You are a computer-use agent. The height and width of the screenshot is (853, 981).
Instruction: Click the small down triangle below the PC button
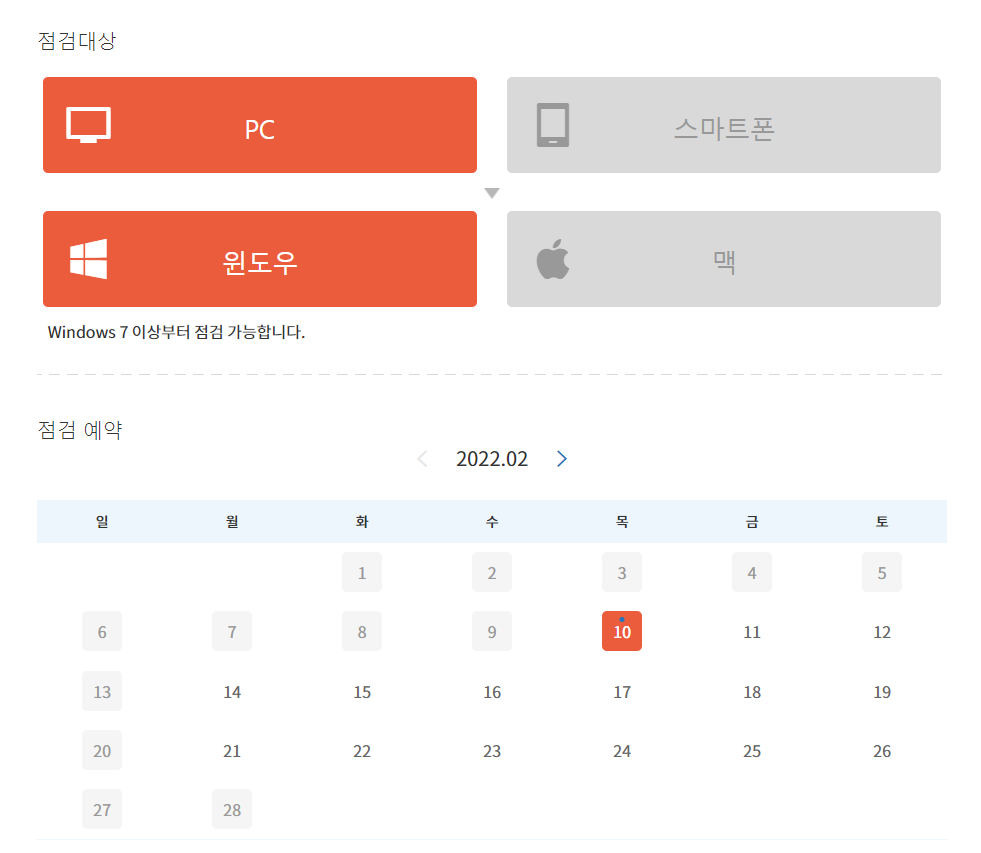[x=491, y=192]
